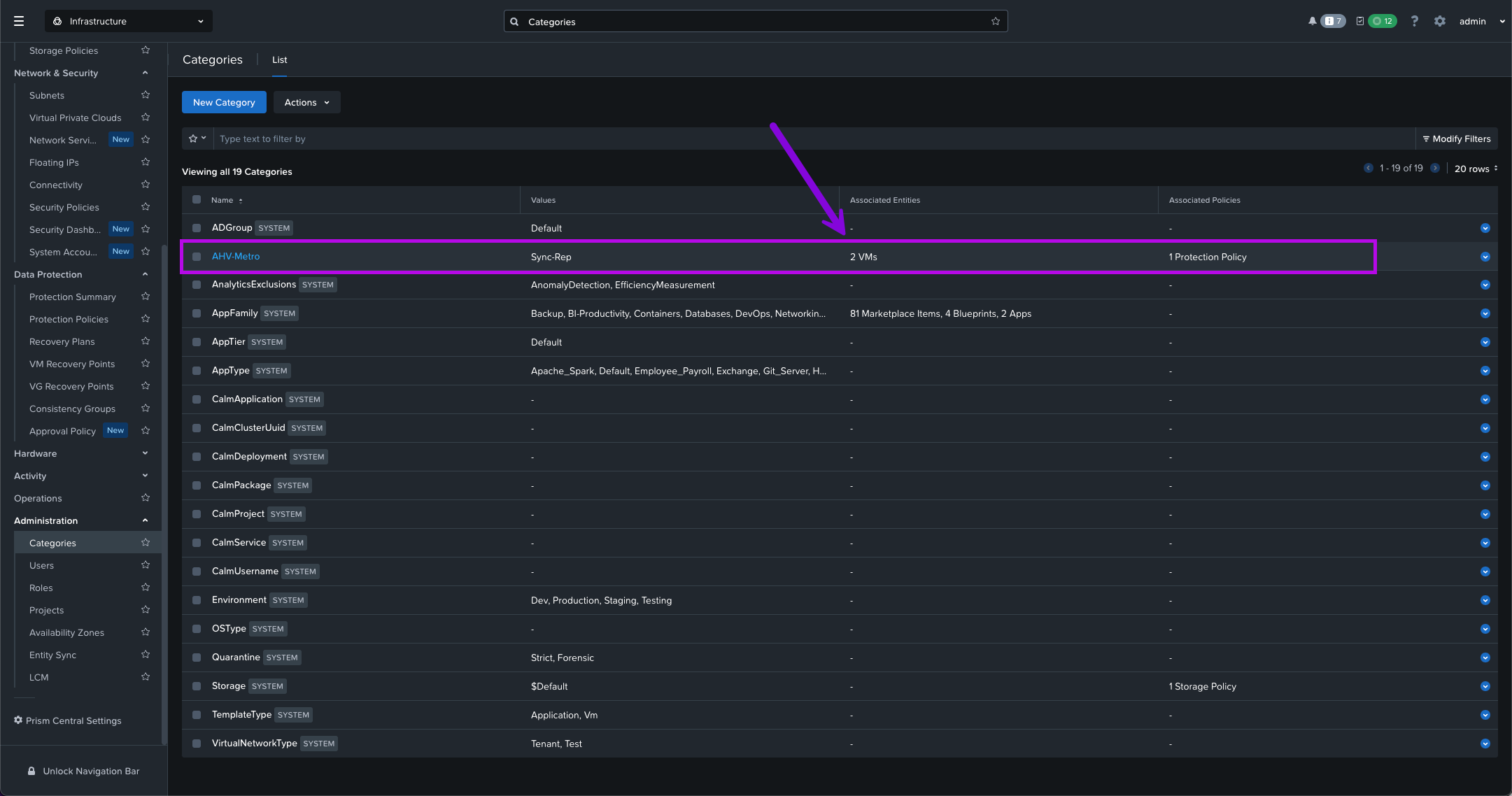This screenshot has height=796, width=1512.
Task: Star the Security Policies item
Action: (146, 207)
